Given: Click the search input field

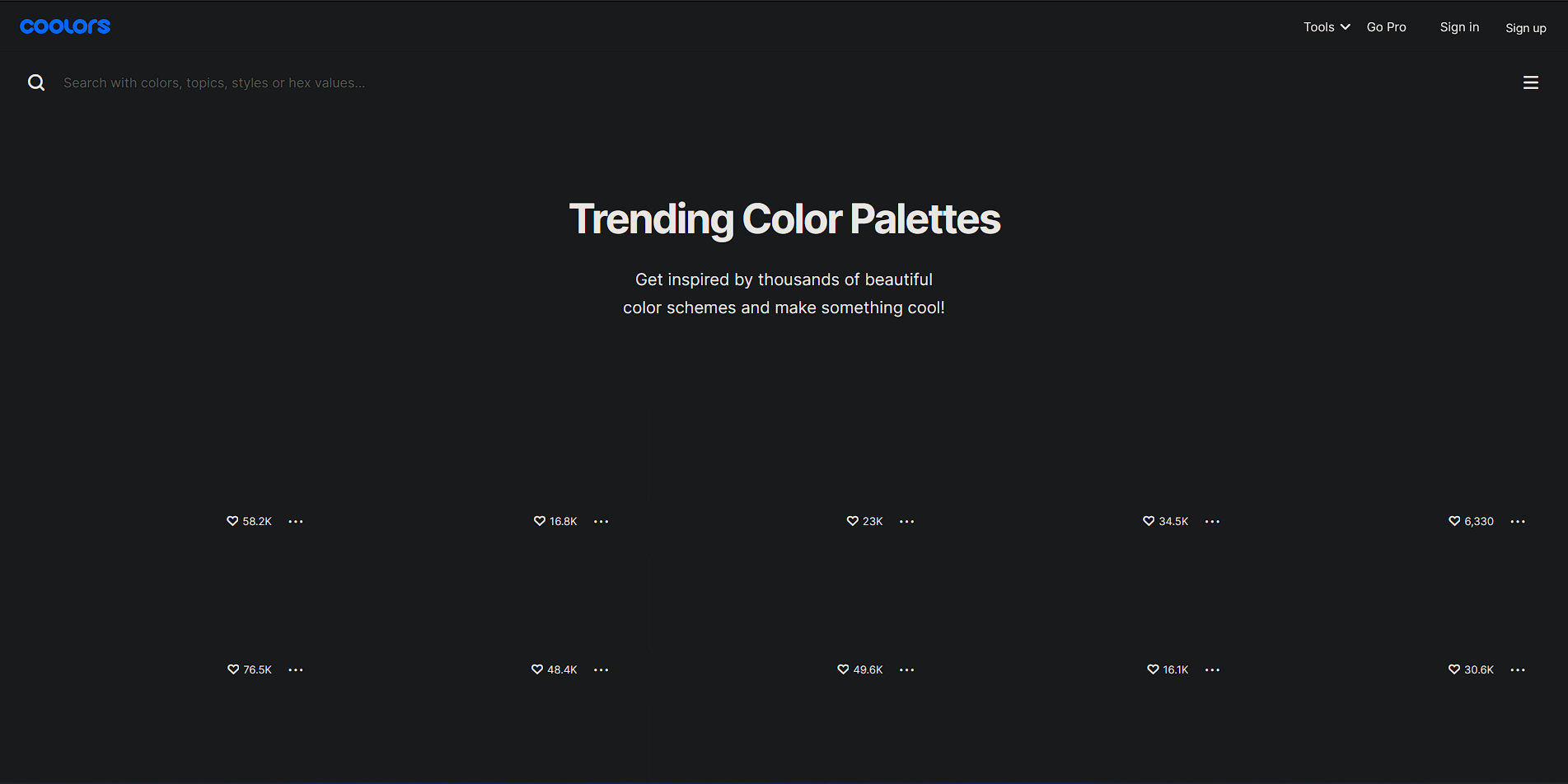Looking at the screenshot, I should pos(247,82).
